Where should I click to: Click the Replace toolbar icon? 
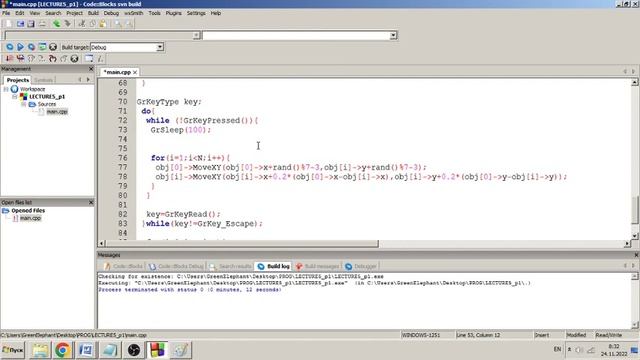129,24
